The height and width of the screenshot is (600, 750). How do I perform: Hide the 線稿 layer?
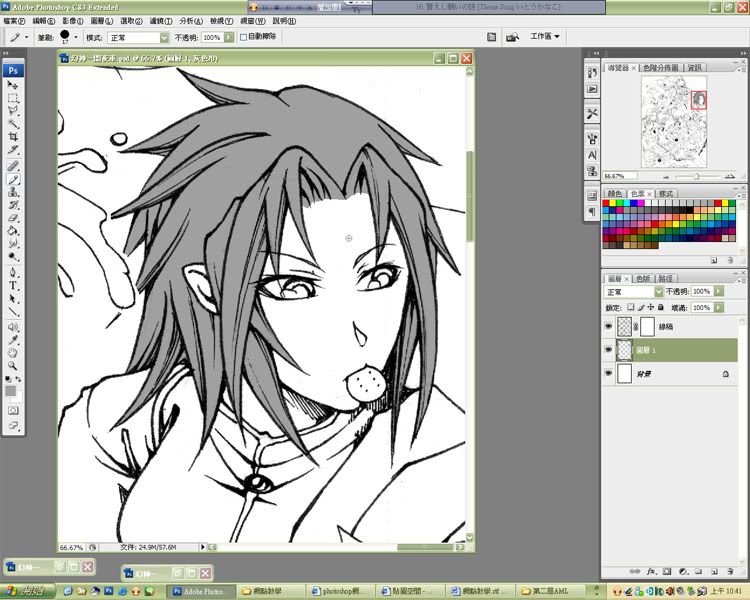click(x=608, y=326)
